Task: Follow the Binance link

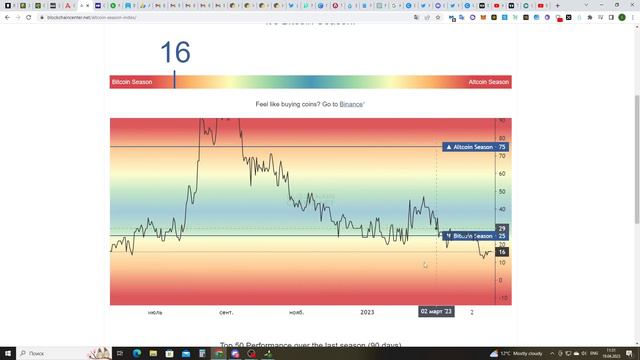Action: [x=351, y=104]
